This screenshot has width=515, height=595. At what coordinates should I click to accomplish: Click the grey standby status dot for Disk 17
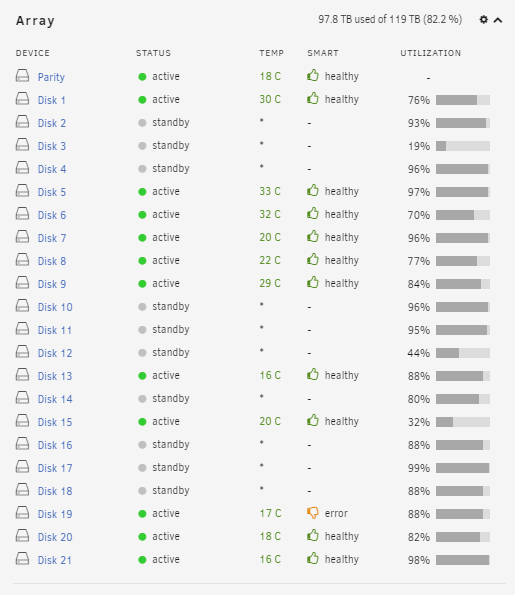click(x=142, y=468)
